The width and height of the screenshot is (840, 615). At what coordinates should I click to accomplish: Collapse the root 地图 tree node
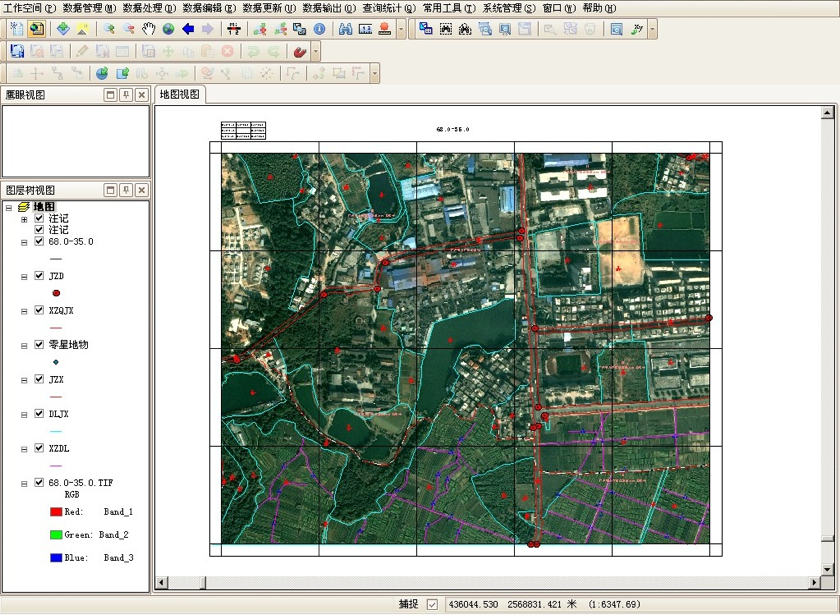[9, 207]
